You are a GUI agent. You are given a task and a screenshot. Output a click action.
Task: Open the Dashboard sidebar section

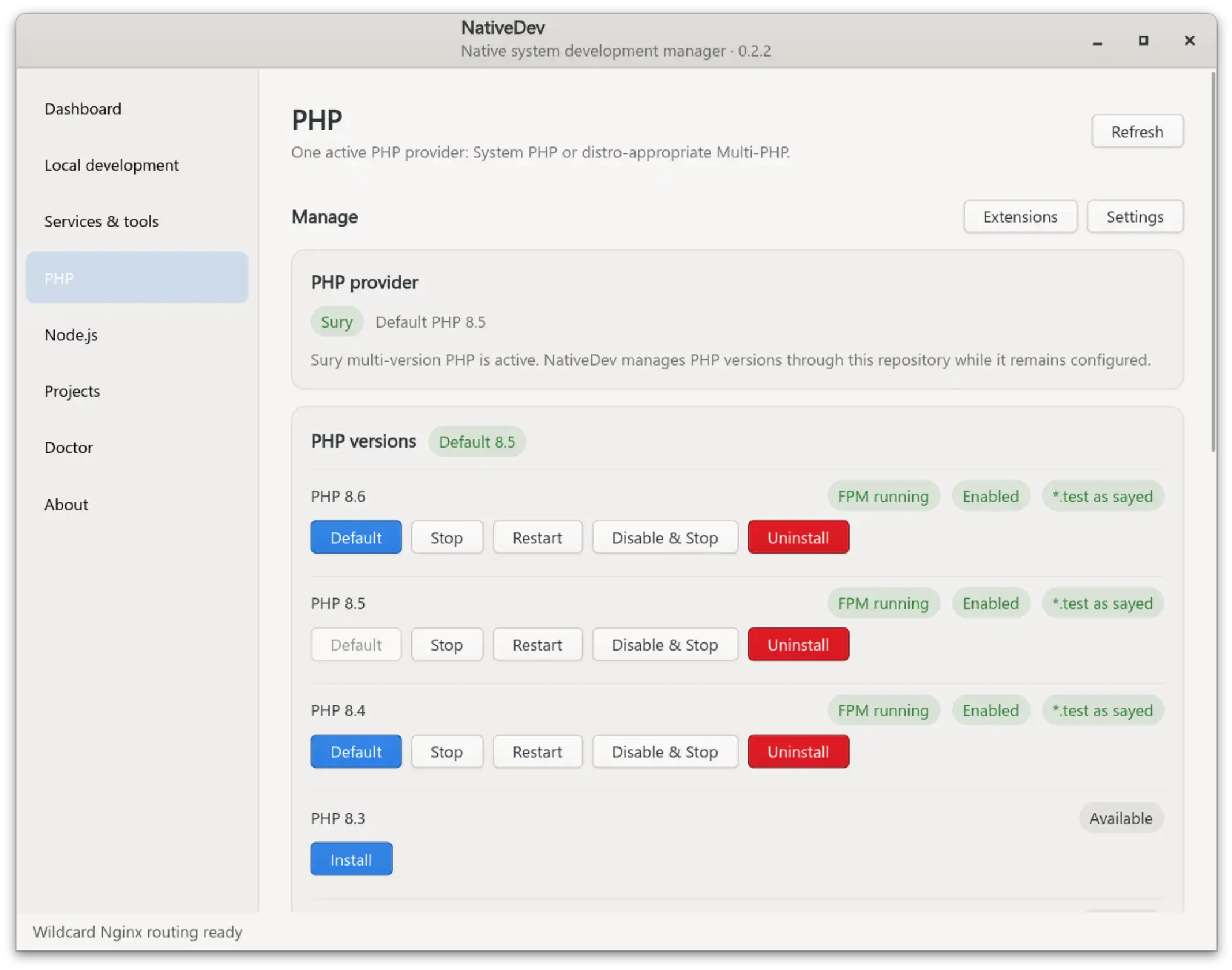click(137, 109)
